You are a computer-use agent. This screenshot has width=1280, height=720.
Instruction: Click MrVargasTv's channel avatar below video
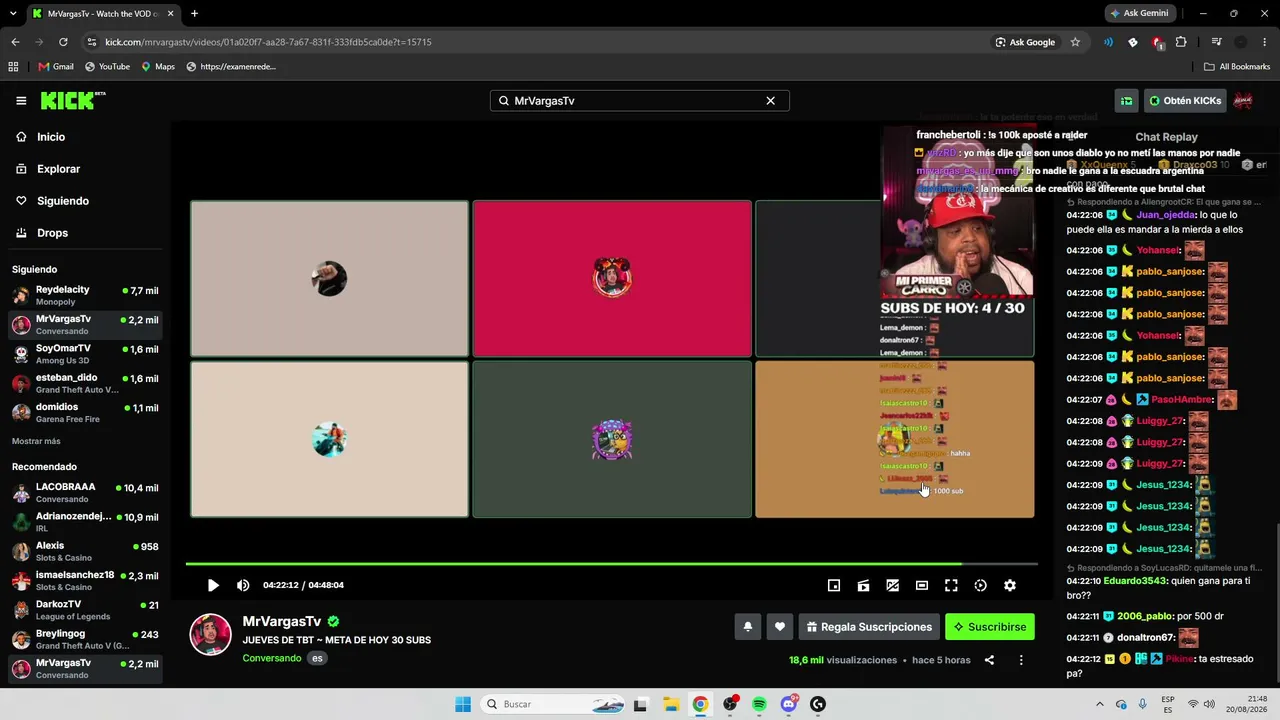211,635
